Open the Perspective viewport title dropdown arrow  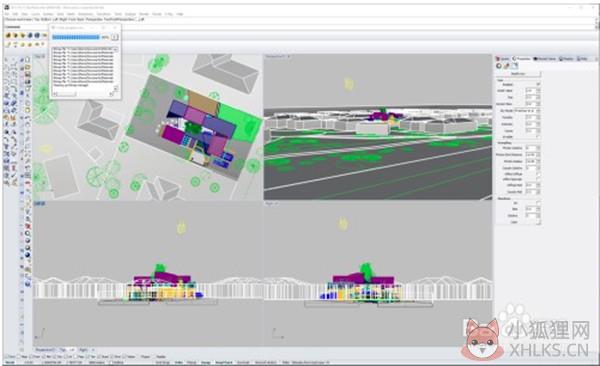(x=289, y=56)
